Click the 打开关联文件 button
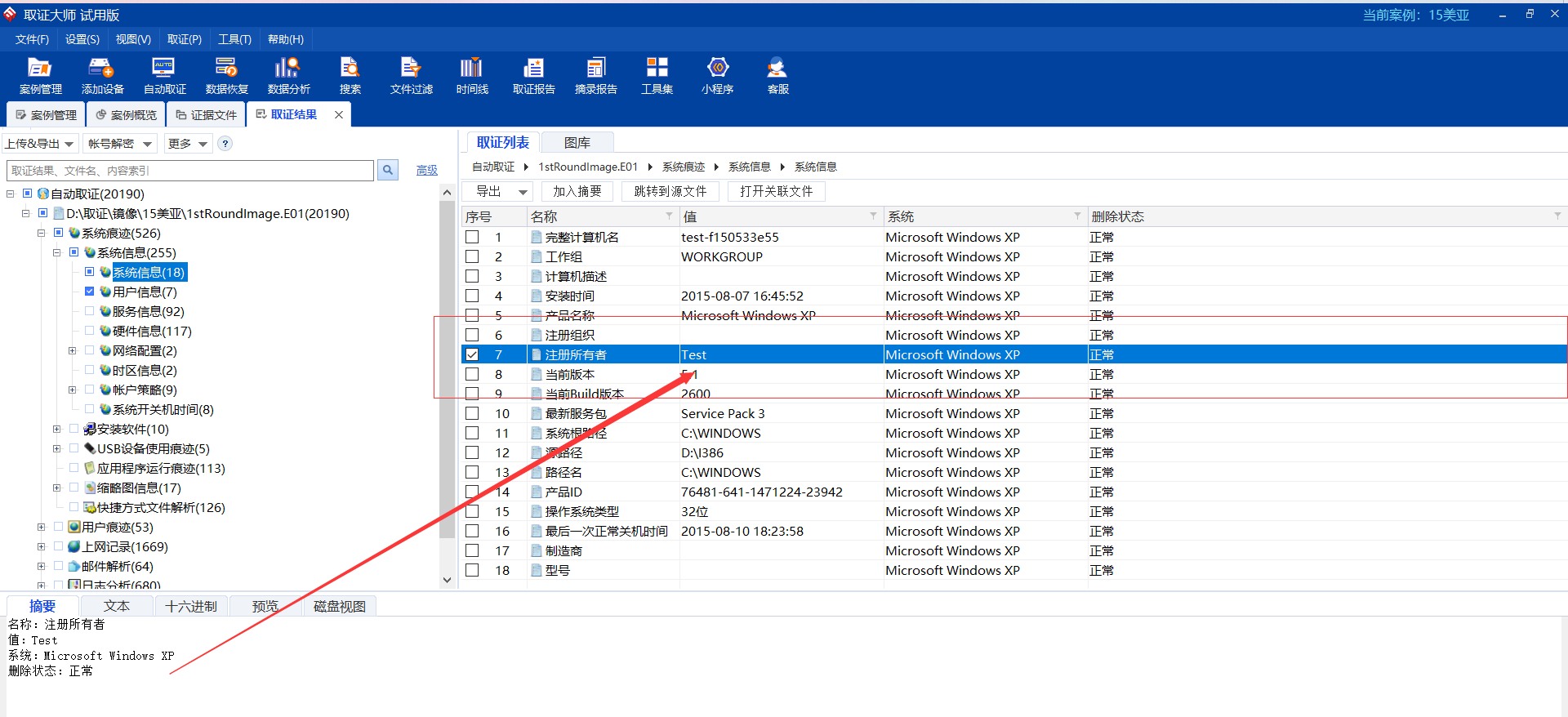The image size is (1568, 717). tap(776, 191)
